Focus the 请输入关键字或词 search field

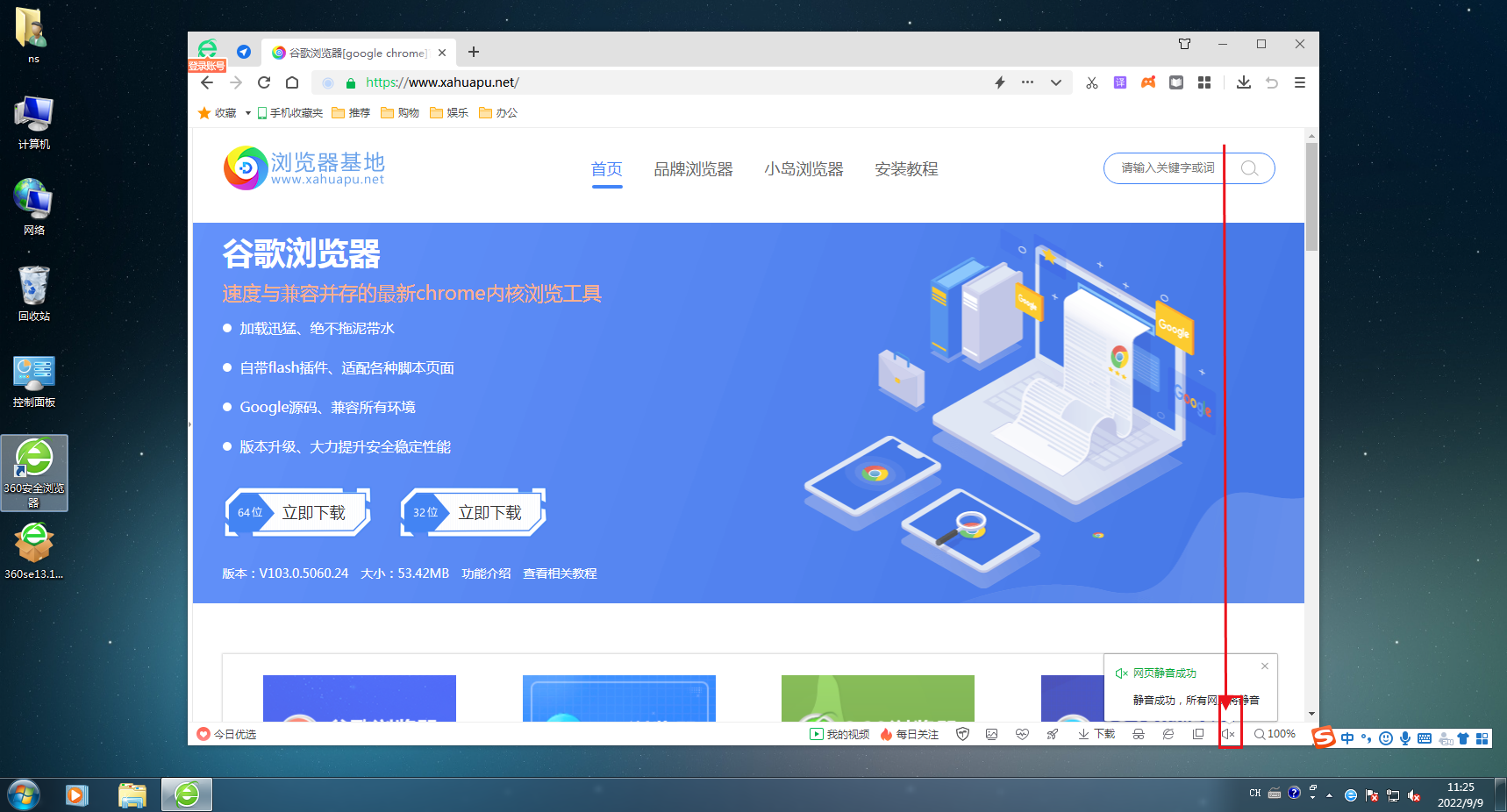click(x=1167, y=168)
